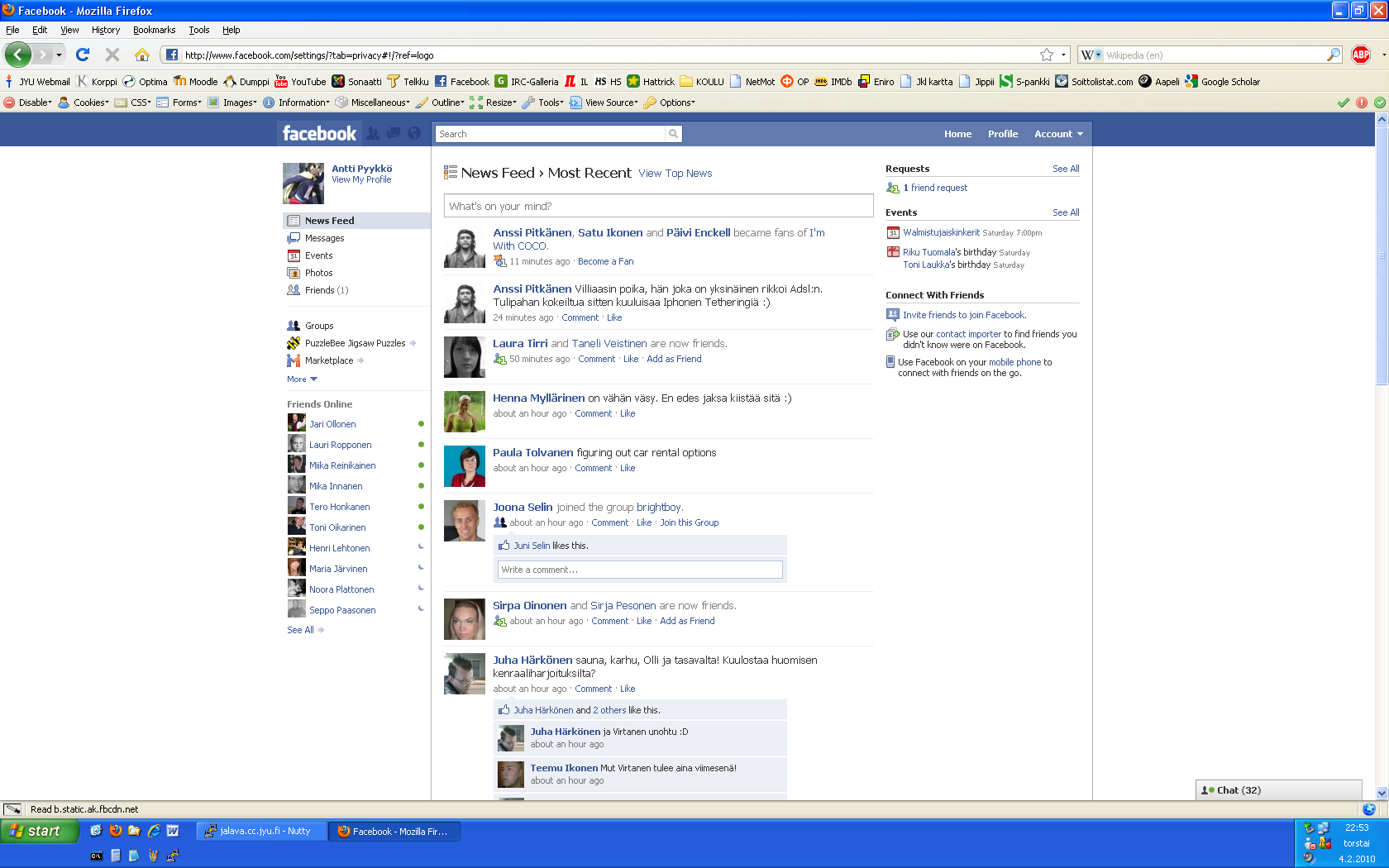Viewport: 1389px width, 868px height.
Task: Click Become a Fan link
Action: point(605,261)
